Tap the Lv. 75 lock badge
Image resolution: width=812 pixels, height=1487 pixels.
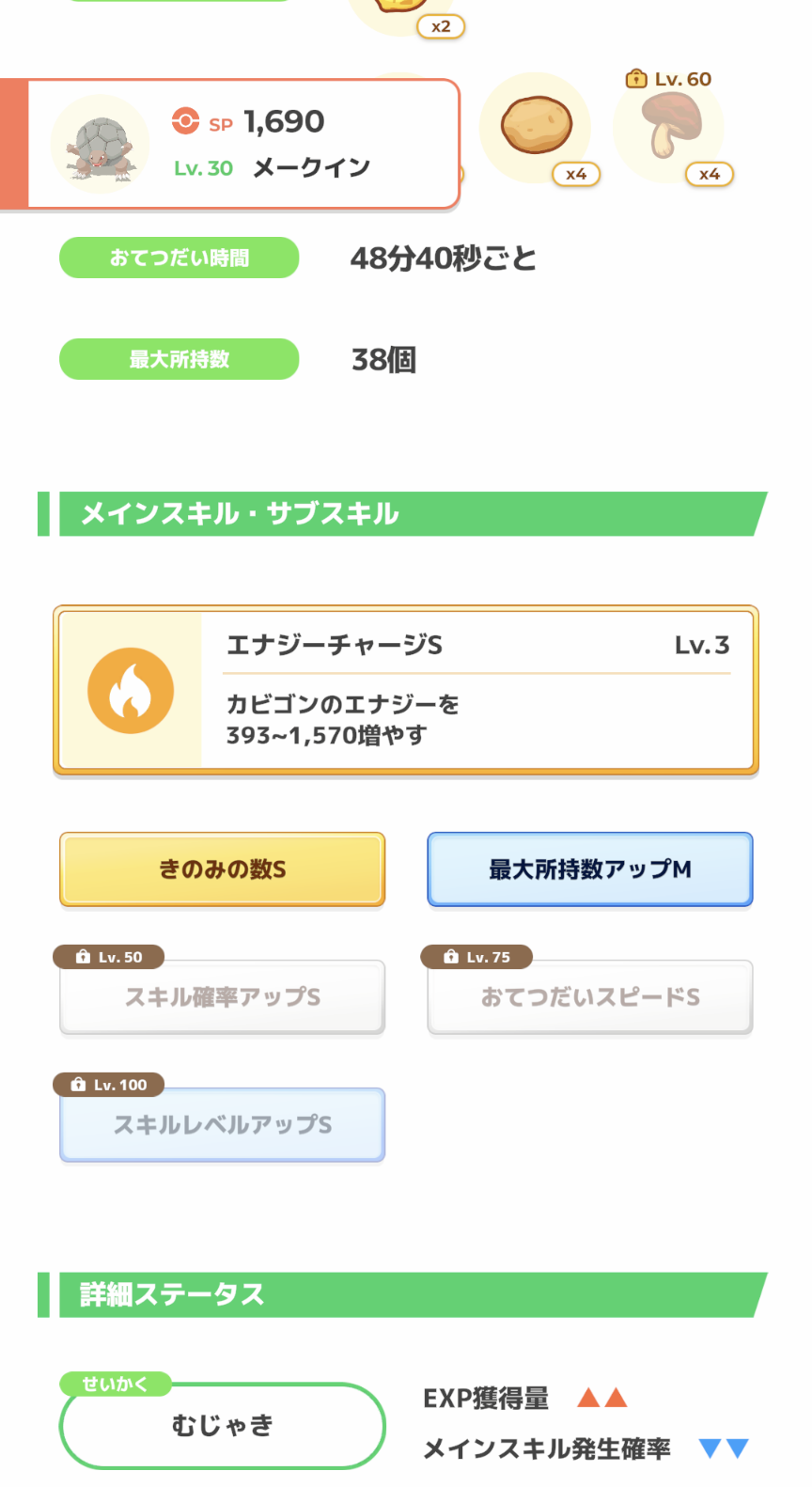coord(476,957)
